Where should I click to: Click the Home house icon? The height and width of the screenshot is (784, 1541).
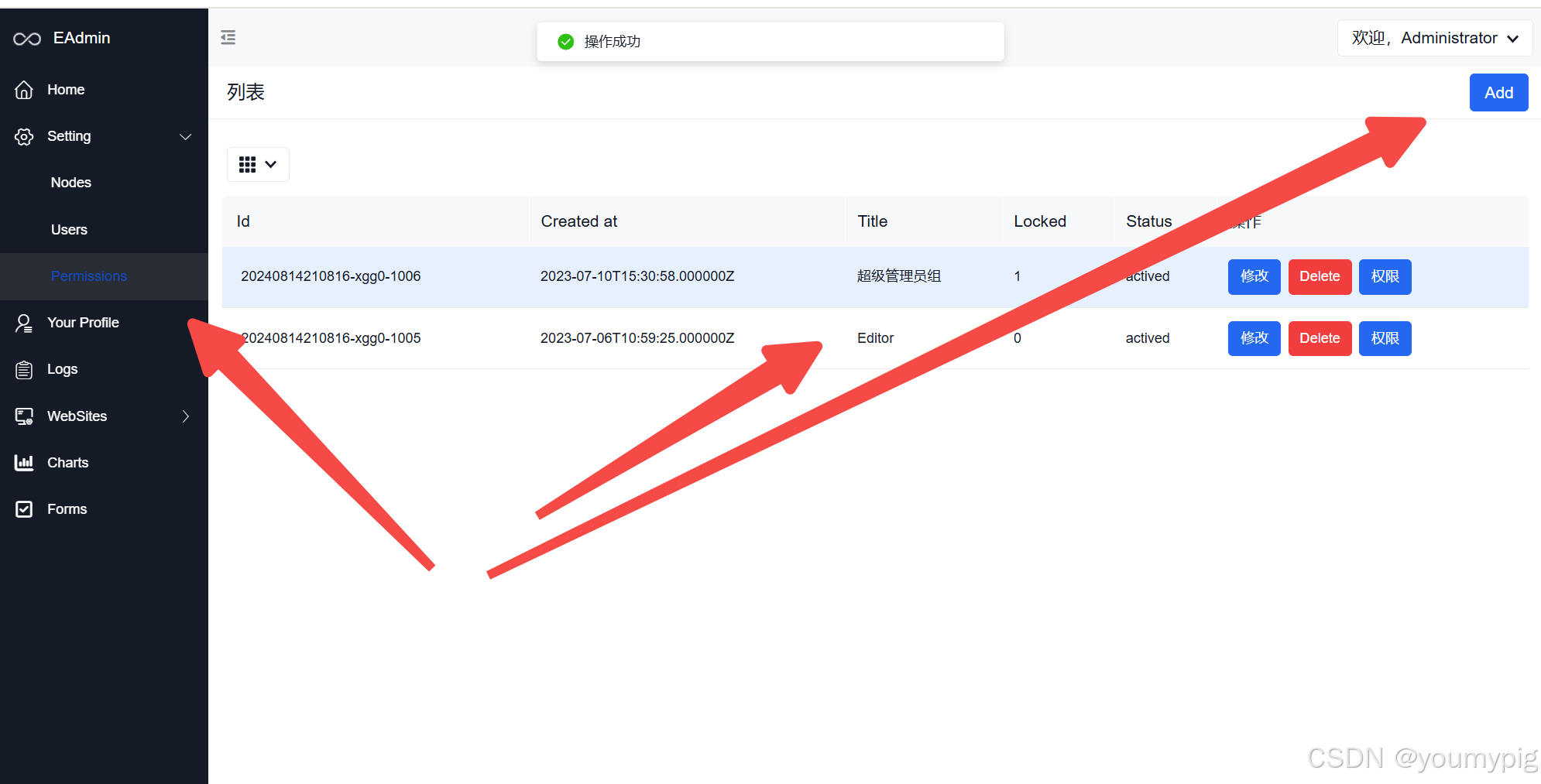[24, 90]
